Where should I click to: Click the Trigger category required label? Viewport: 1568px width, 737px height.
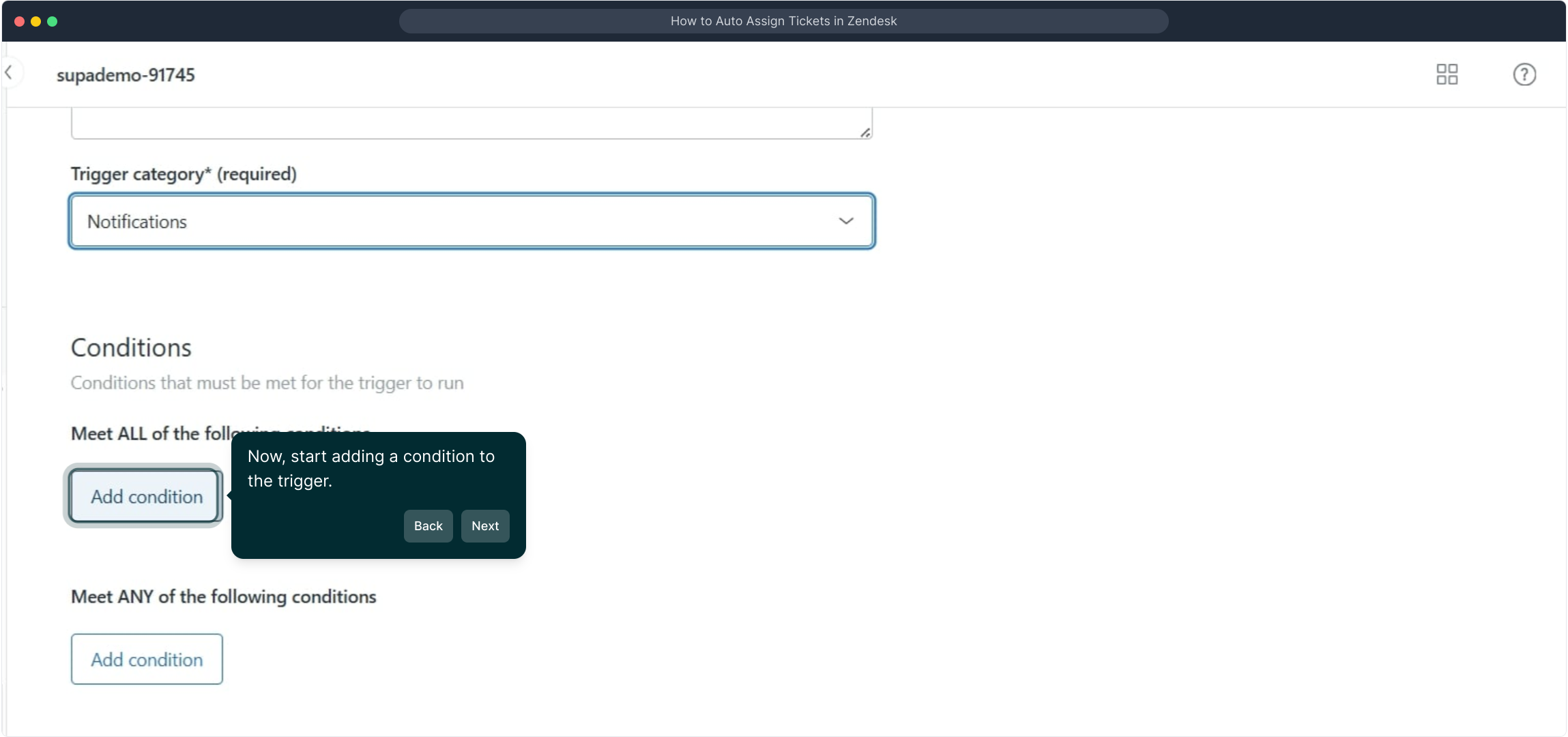(x=184, y=174)
